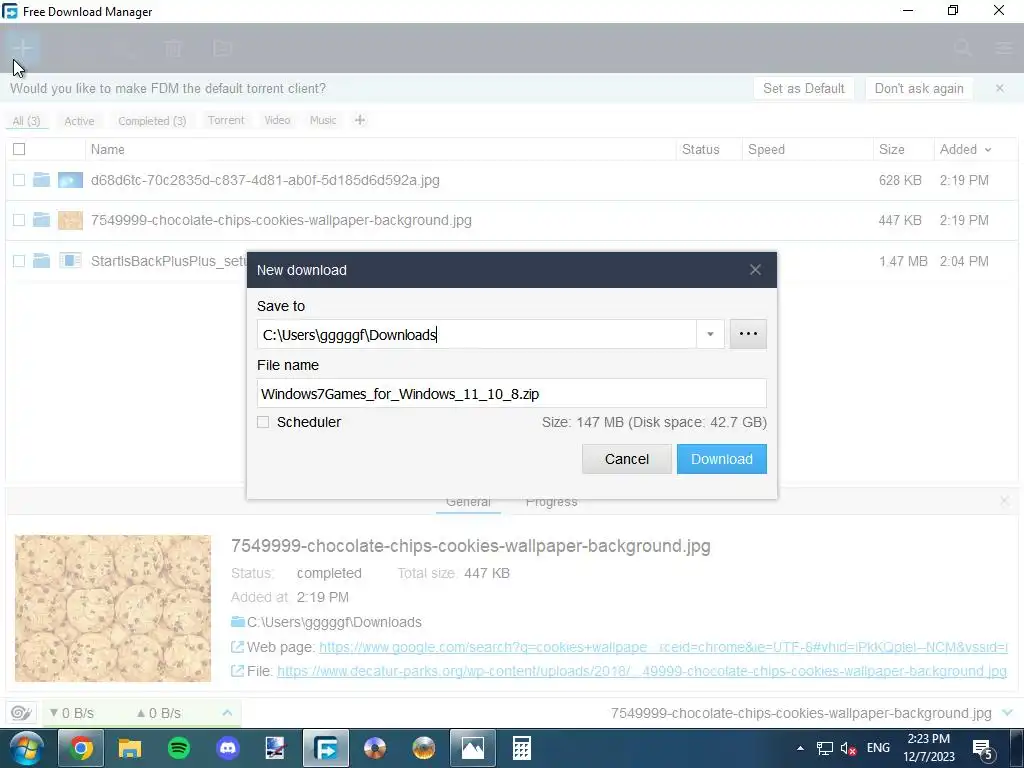Browse folders with the ellipsis button

[x=748, y=334]
